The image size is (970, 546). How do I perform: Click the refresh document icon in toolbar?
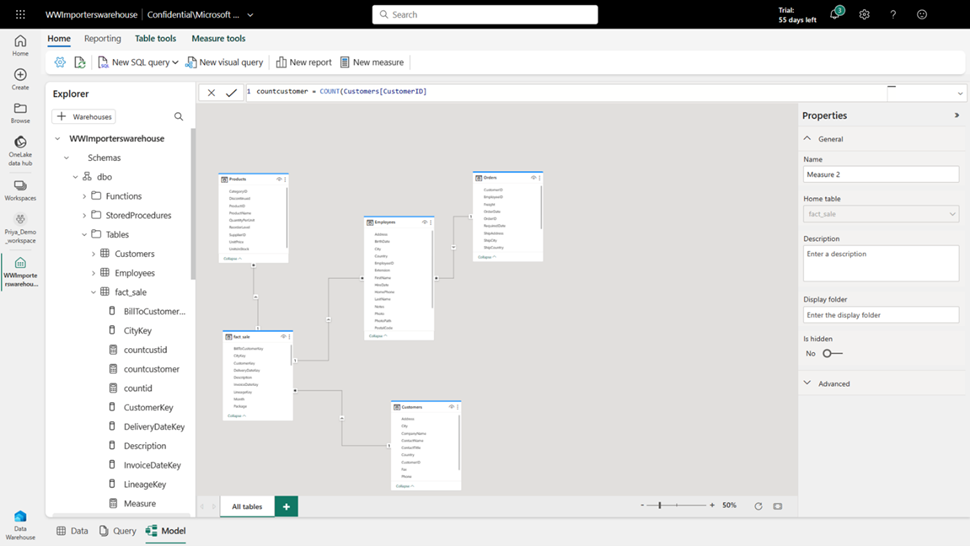pos(80,62)
